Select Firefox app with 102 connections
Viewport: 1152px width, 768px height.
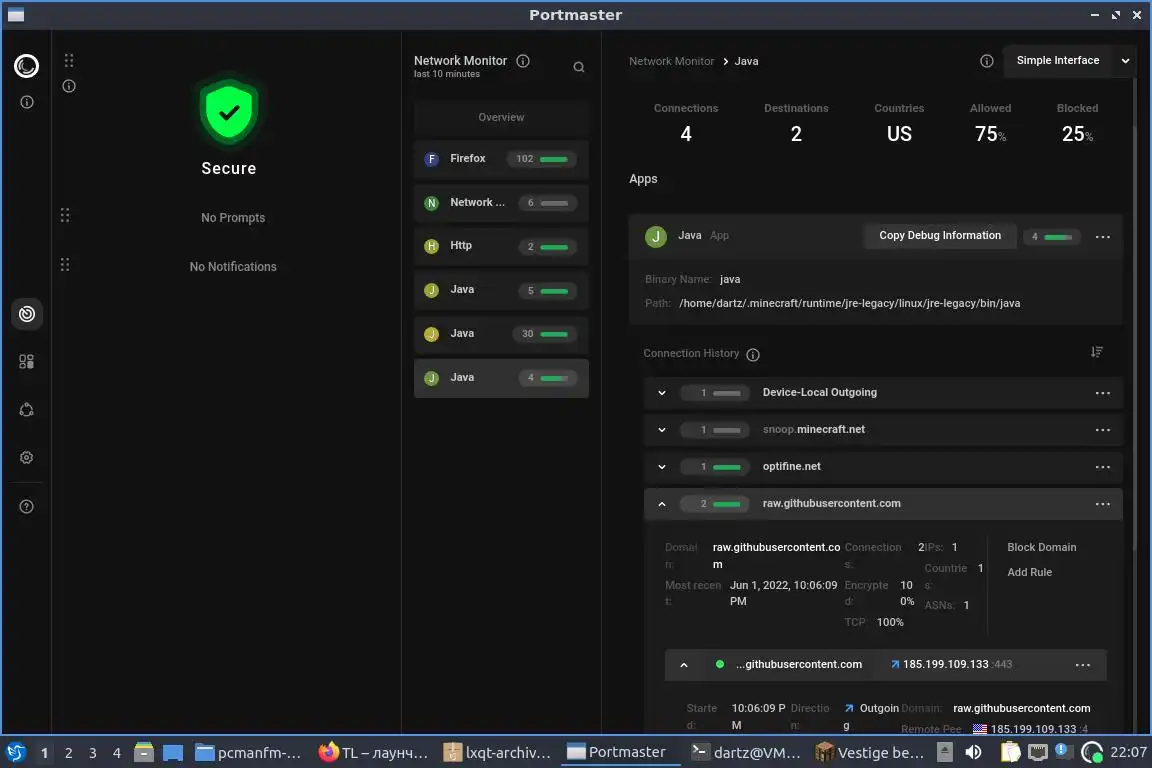(501, 159)
